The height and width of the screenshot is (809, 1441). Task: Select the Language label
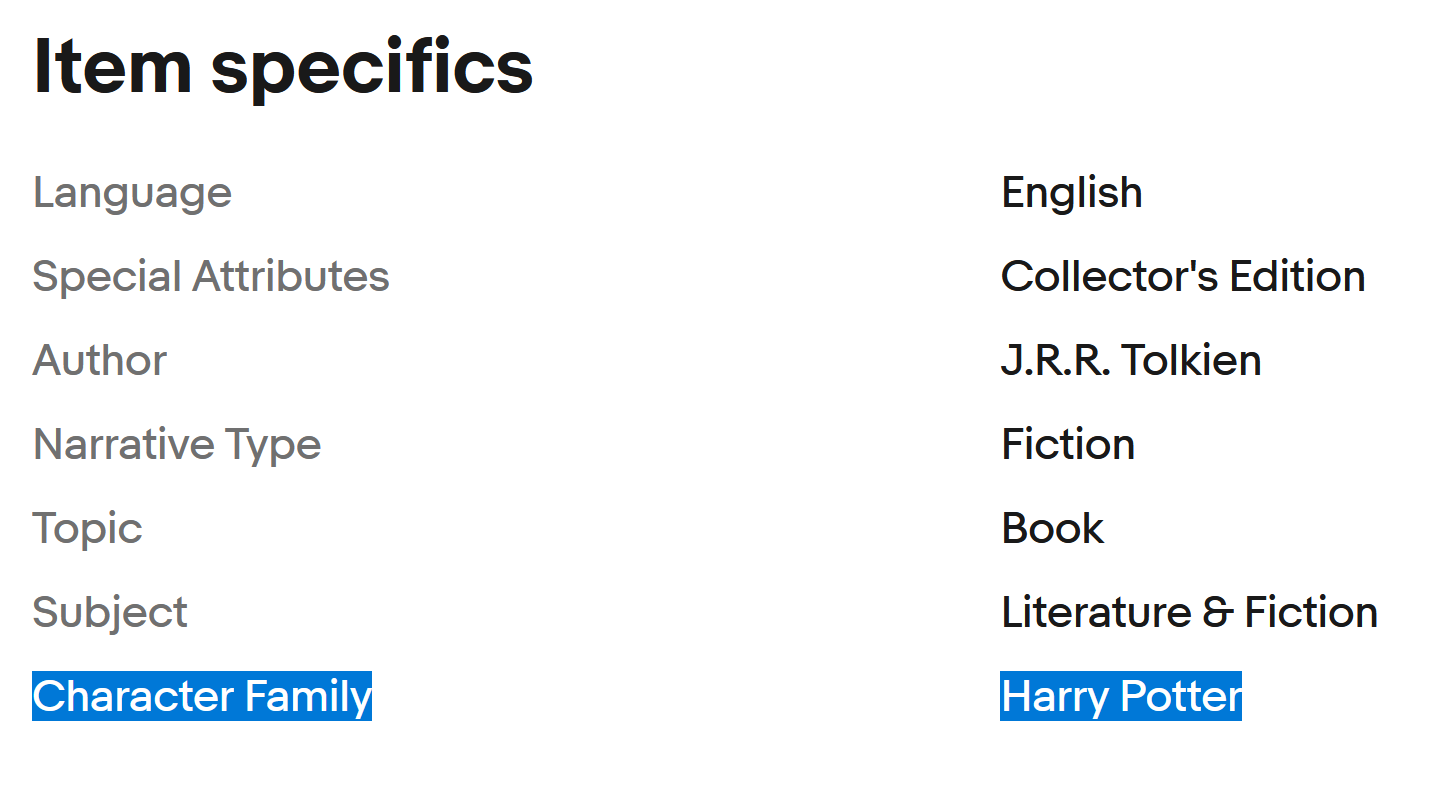coord(132,192)
